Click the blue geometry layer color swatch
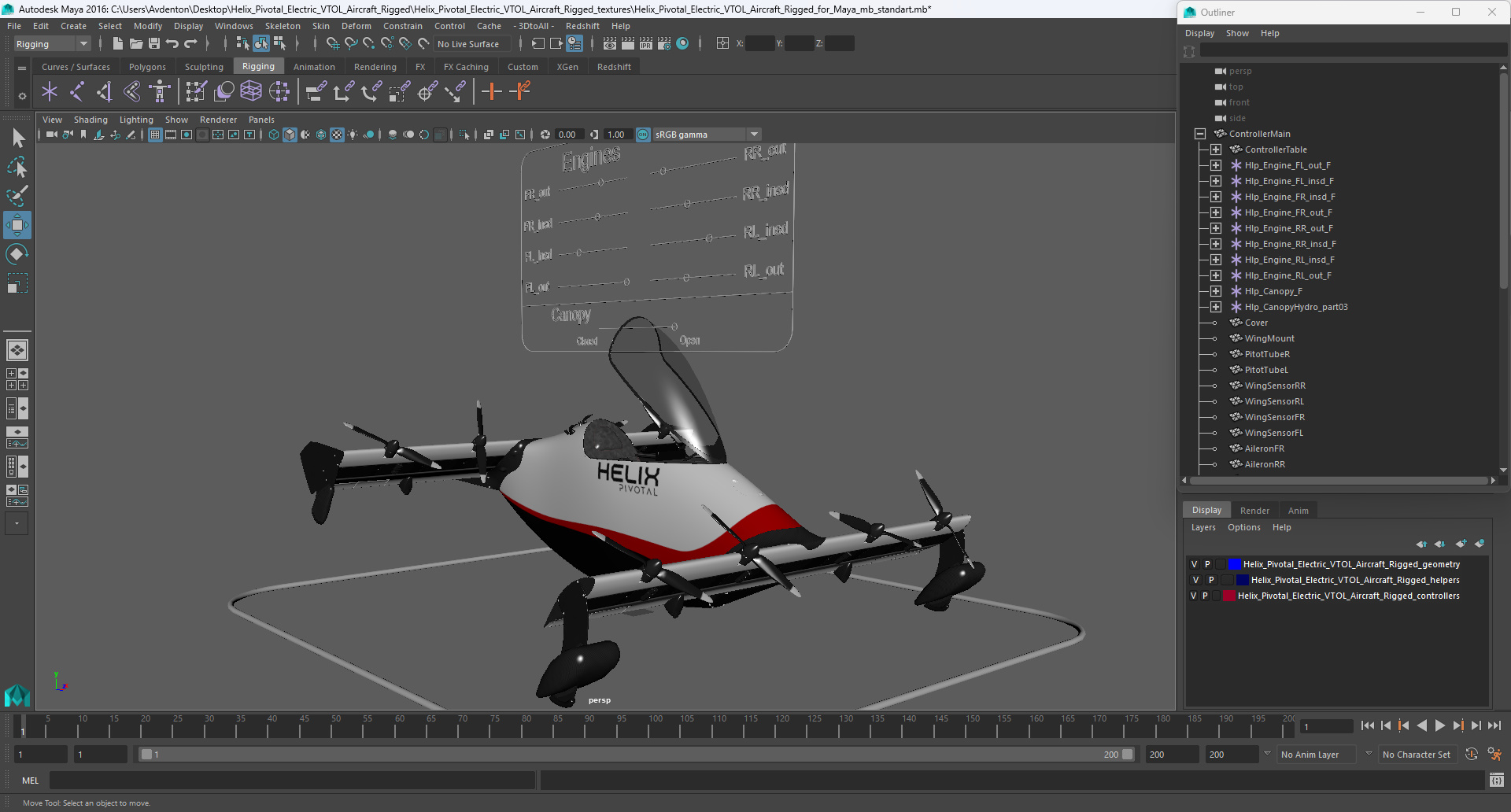Image resolution: width=1511 pixels, height=812 pixels. (x=1235, y=564)
